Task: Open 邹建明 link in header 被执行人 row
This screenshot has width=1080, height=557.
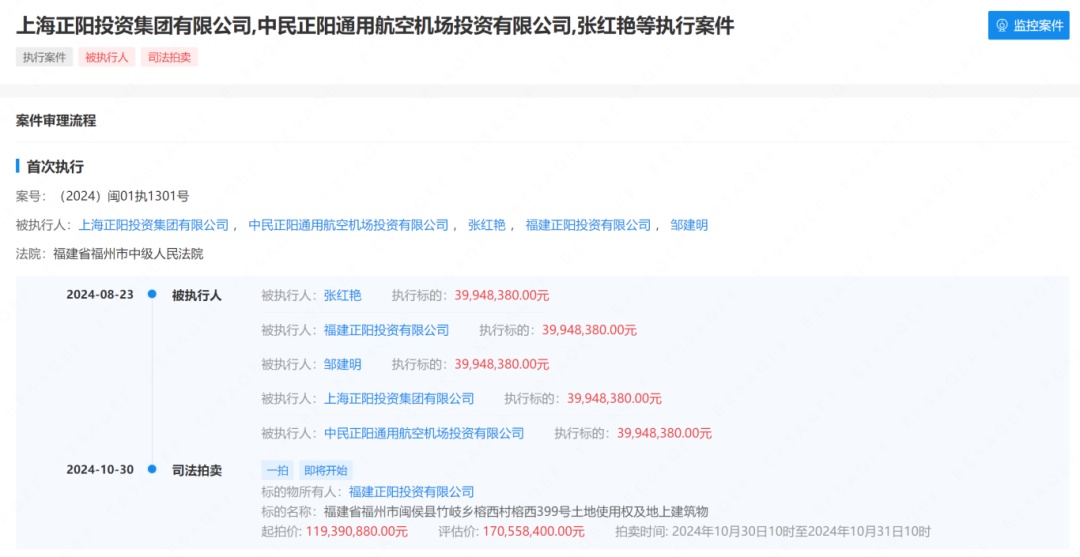Action: pyautogui.click(x=689, y=224)
